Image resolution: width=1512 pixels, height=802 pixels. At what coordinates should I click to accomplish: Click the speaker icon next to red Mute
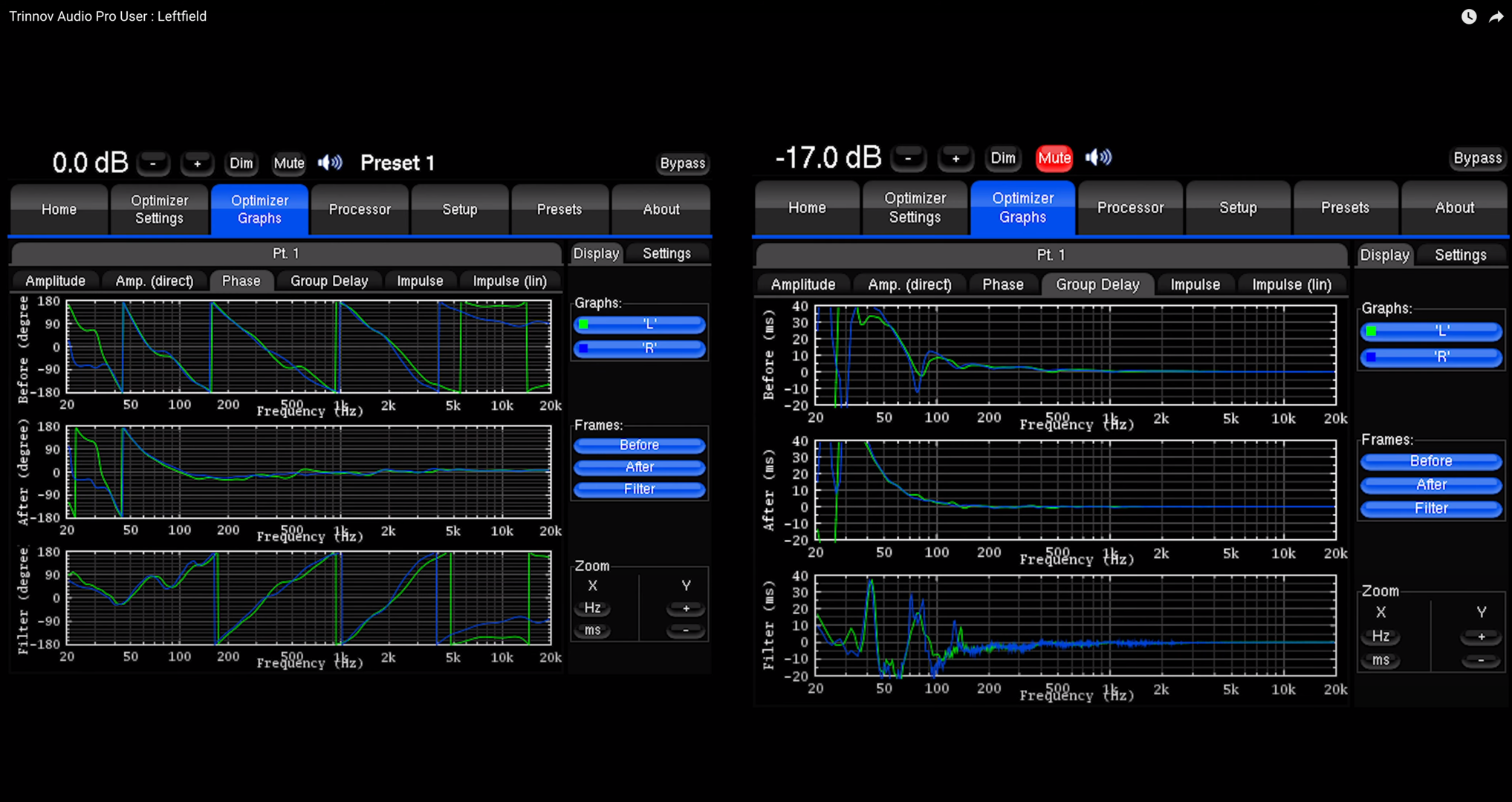pyautogui.click(x=1098, y=157)
